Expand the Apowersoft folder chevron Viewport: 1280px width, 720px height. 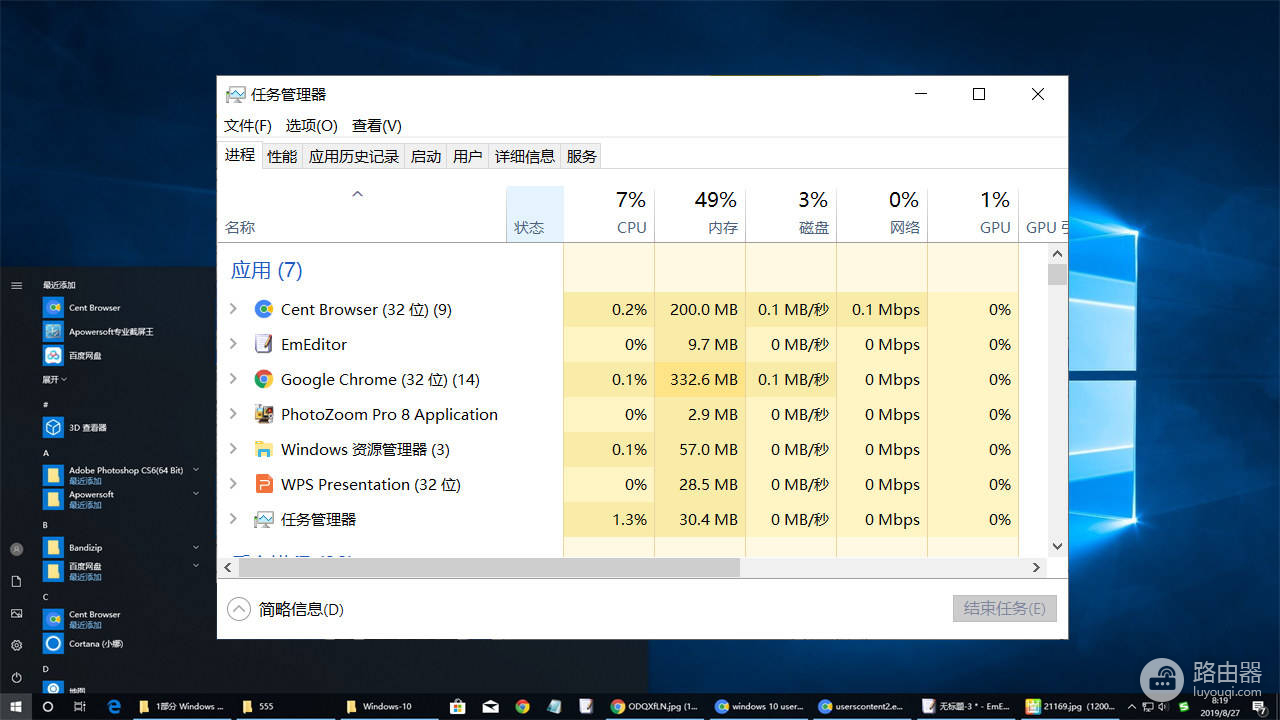(x=196, y=494)
